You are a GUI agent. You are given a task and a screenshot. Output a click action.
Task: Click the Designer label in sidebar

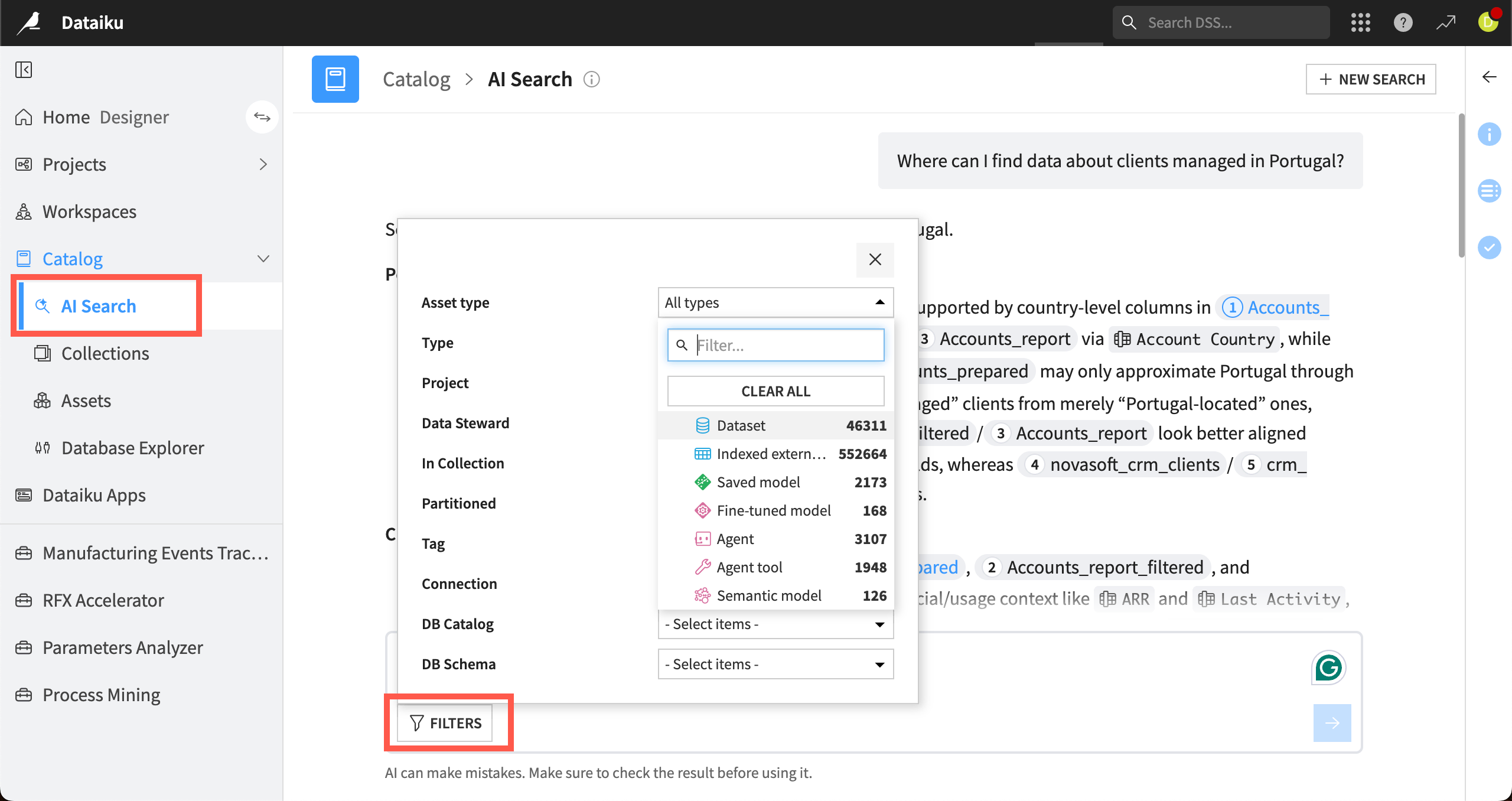pyautogui.click(x=134, y=117)
